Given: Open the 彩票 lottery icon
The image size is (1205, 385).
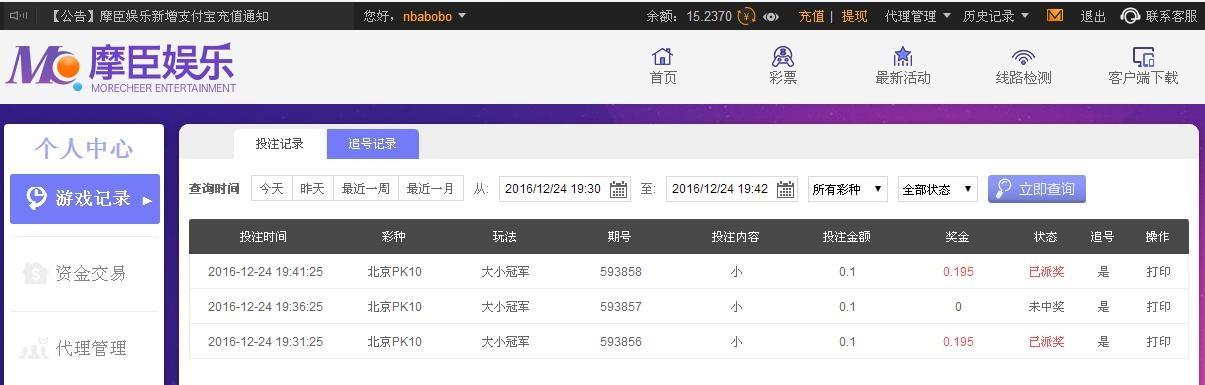Looking at the screenshot, I should point(783,57).
